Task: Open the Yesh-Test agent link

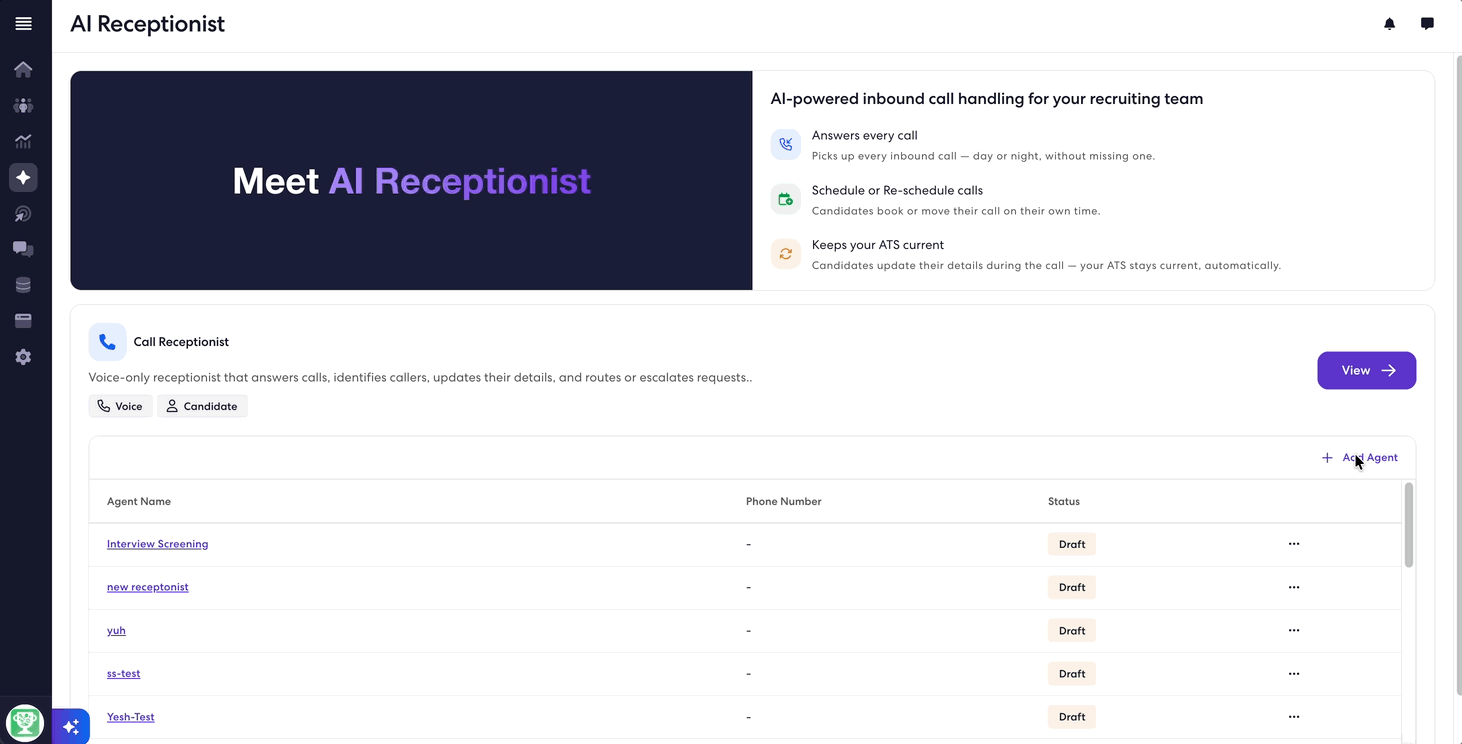Action: click(131, 717)
